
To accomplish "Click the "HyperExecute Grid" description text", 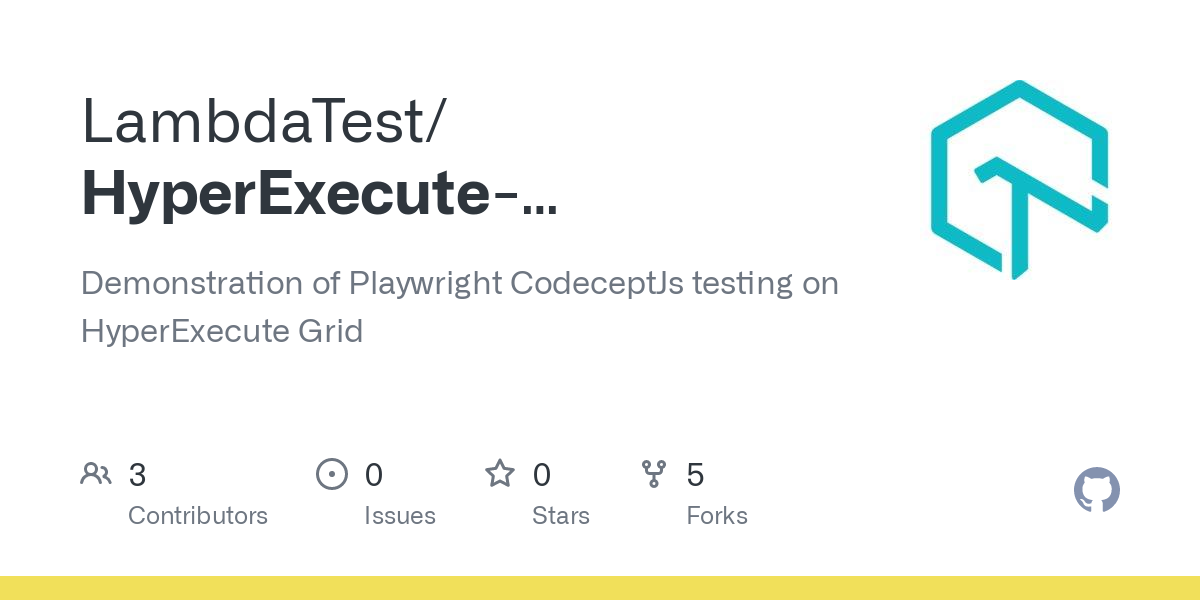I will (222, 331).
